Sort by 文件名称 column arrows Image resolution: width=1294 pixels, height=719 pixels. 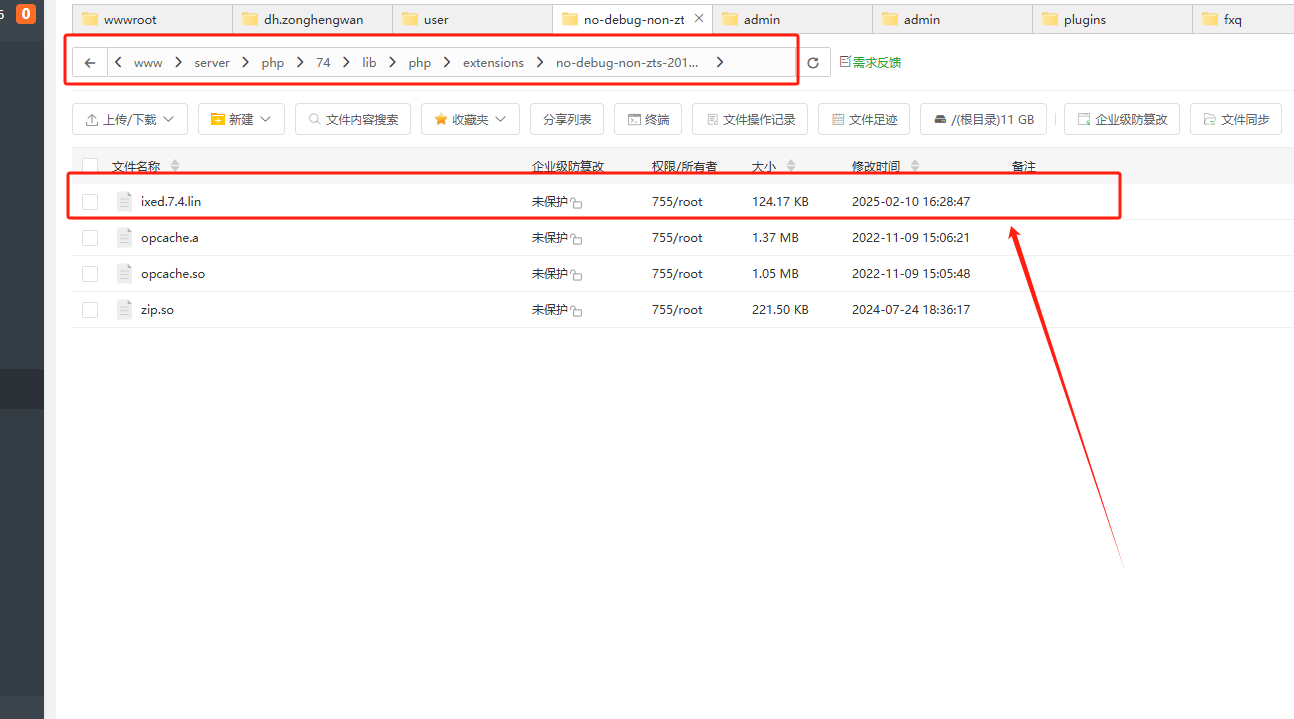pyautogui.click(x=176, y=166)
